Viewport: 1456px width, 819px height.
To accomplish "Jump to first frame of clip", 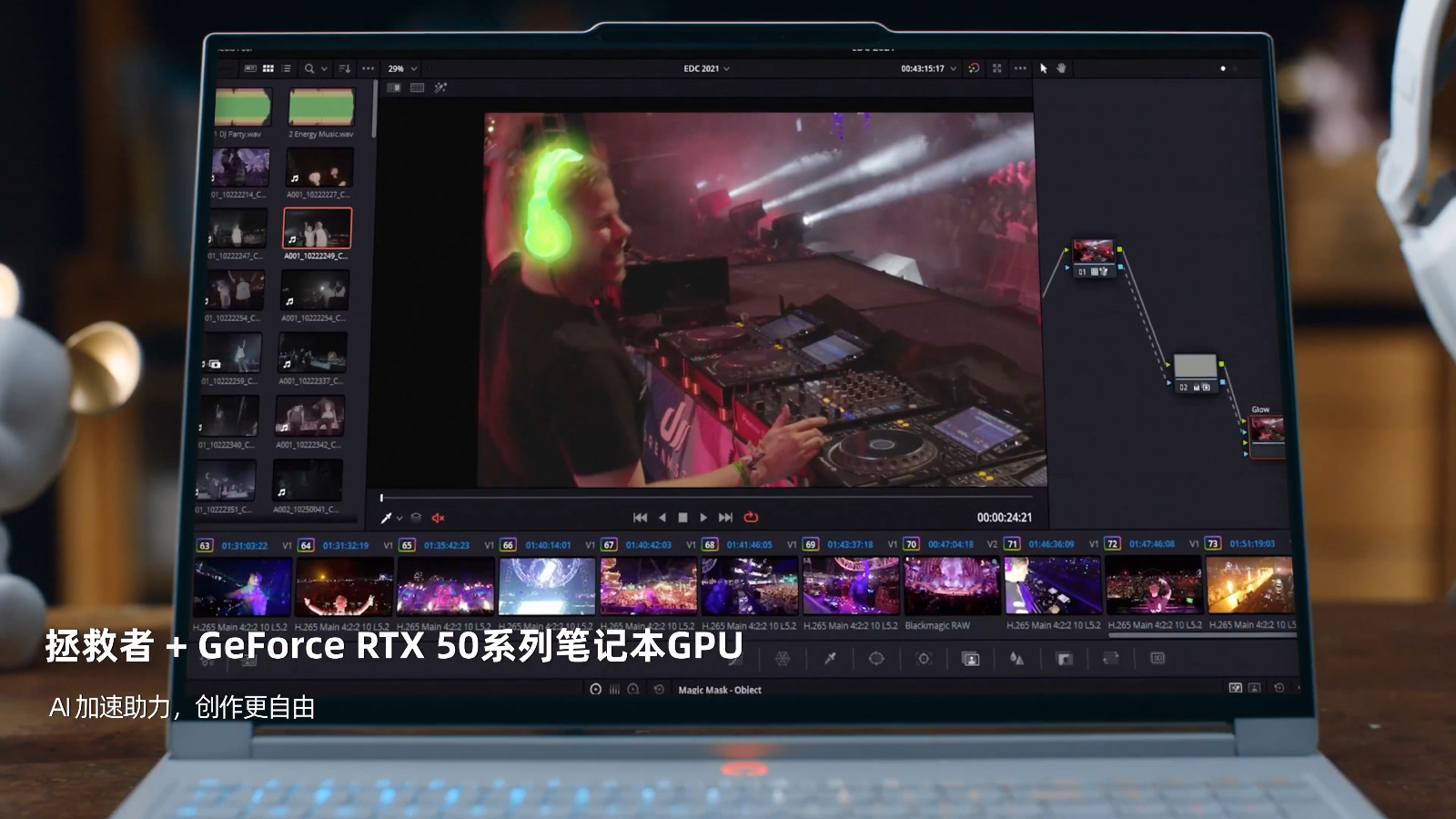I will (640, 518).
